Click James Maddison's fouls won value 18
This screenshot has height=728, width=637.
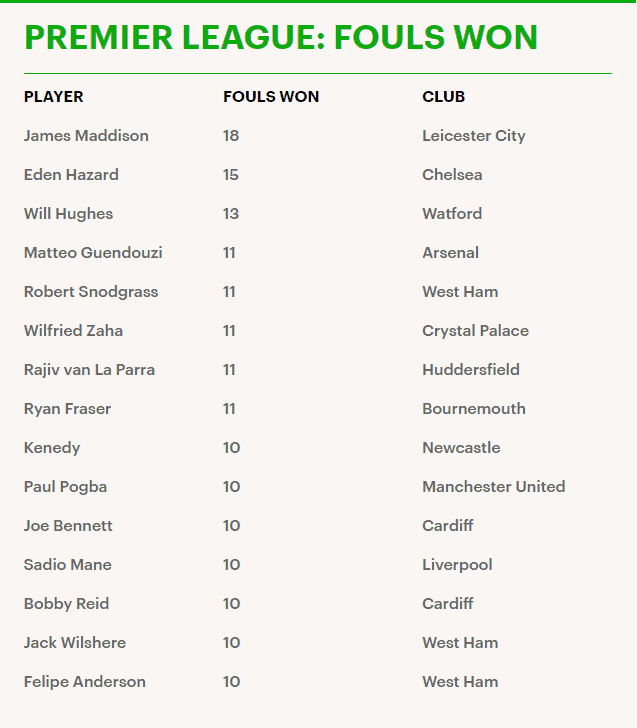click(x=231, y=136)
